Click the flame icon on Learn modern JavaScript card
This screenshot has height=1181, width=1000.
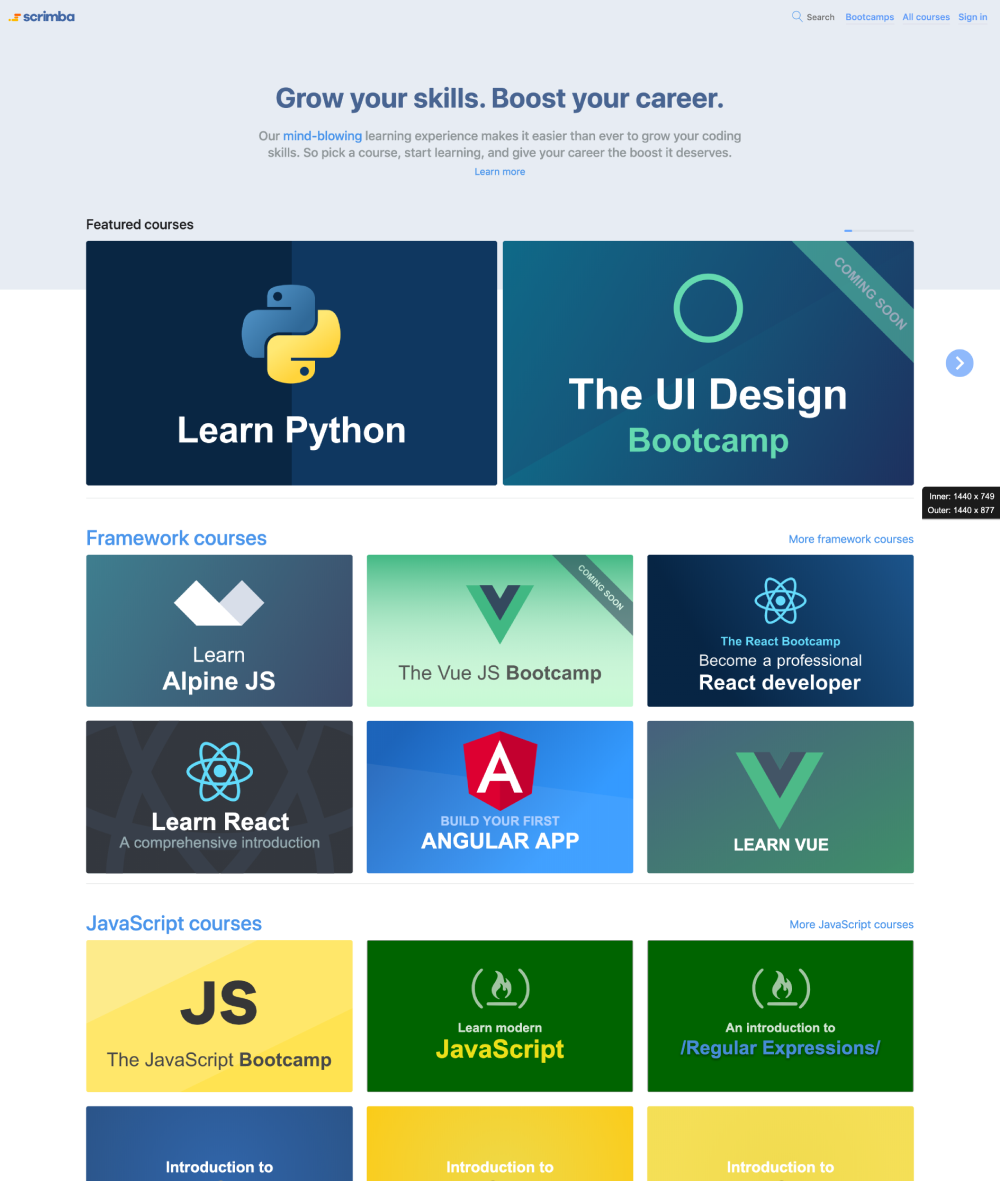[499, 987]
